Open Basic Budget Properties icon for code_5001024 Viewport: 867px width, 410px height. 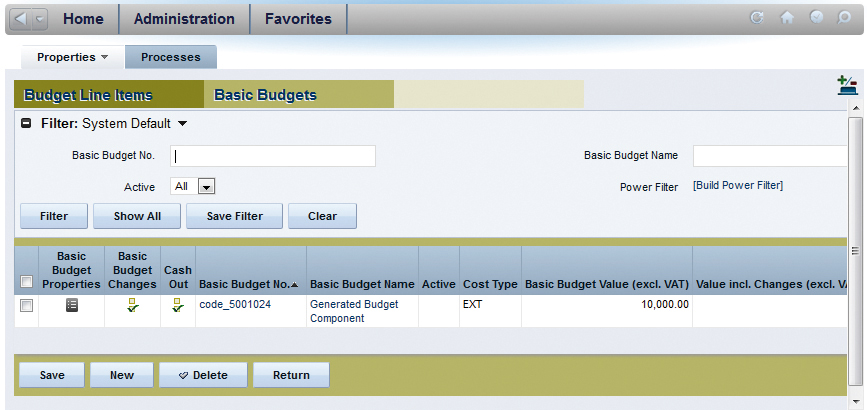(71, 306)
